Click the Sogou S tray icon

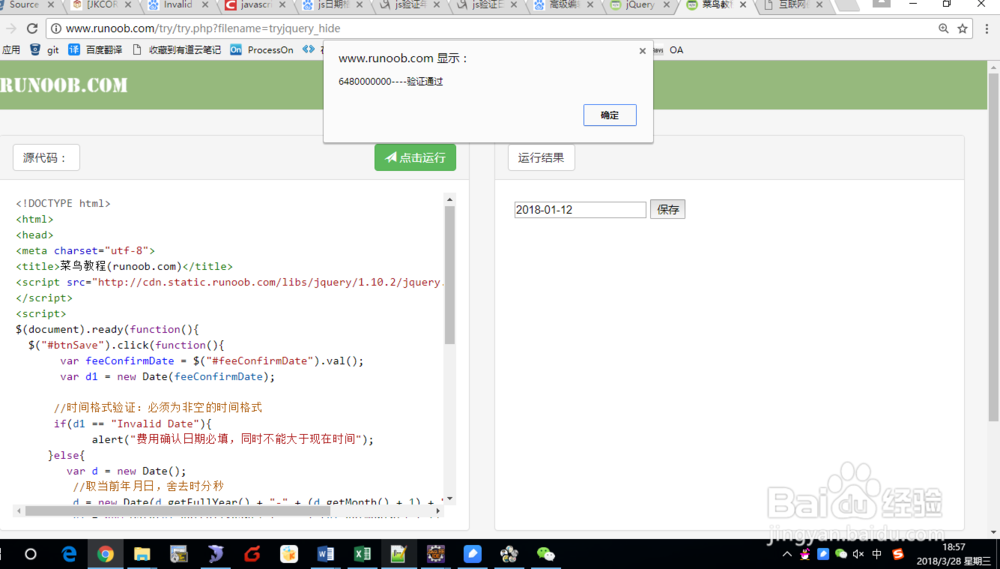[x=898, y=554]
